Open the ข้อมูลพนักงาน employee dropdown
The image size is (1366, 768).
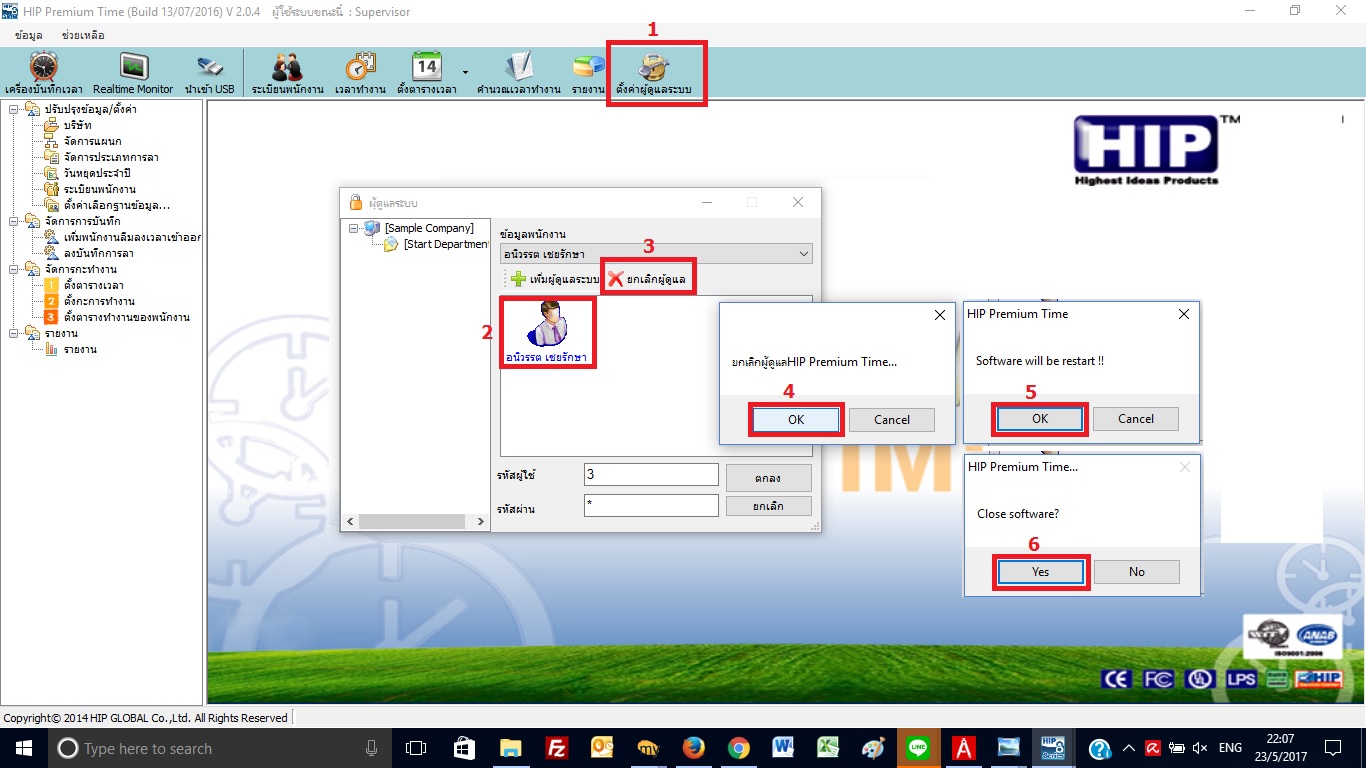click(656, 254)
